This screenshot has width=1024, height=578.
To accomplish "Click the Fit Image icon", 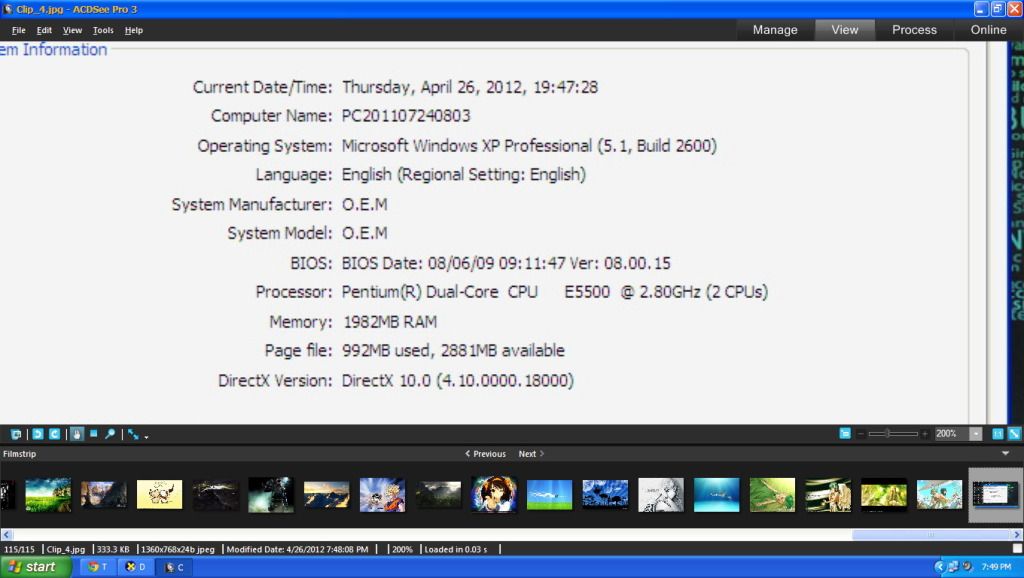I will click(1014, 434).
